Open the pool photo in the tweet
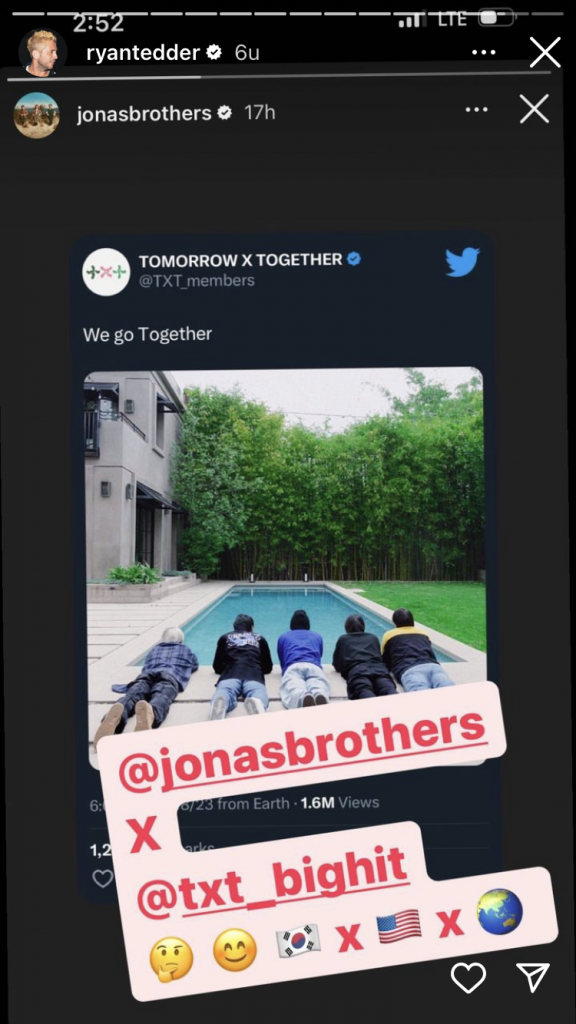Viewport: 576px width, 1024px height. coord(285,562)
